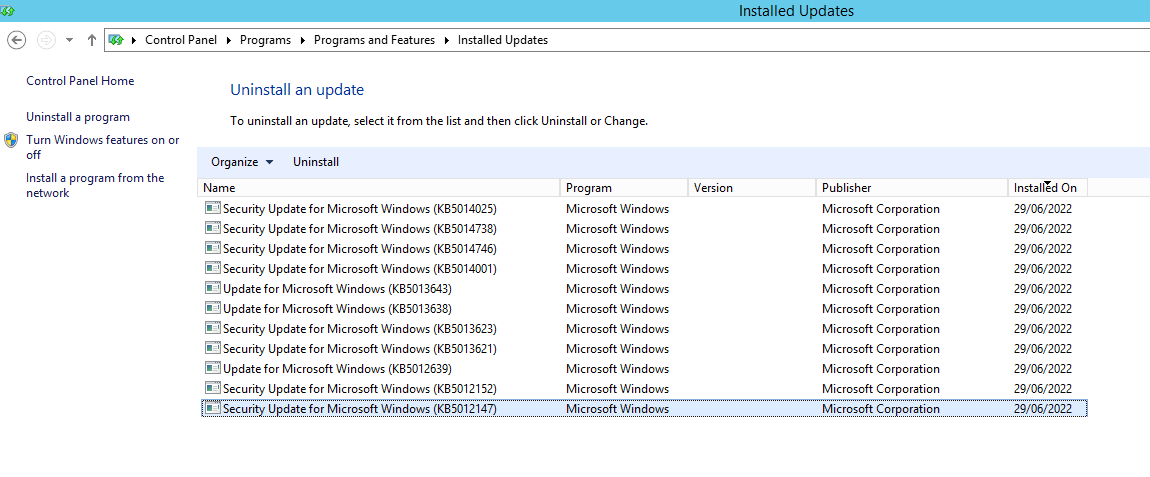Open the recent locations dropdown arrow

(x=69, y=40)
